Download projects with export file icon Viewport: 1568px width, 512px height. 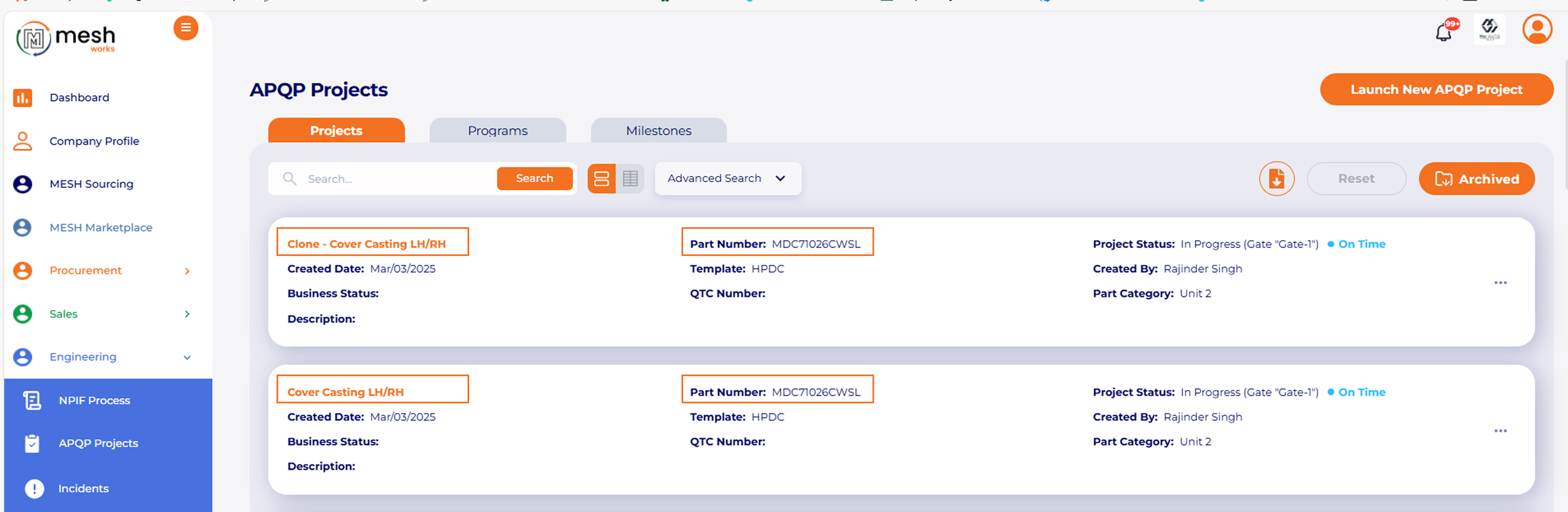1277,179
